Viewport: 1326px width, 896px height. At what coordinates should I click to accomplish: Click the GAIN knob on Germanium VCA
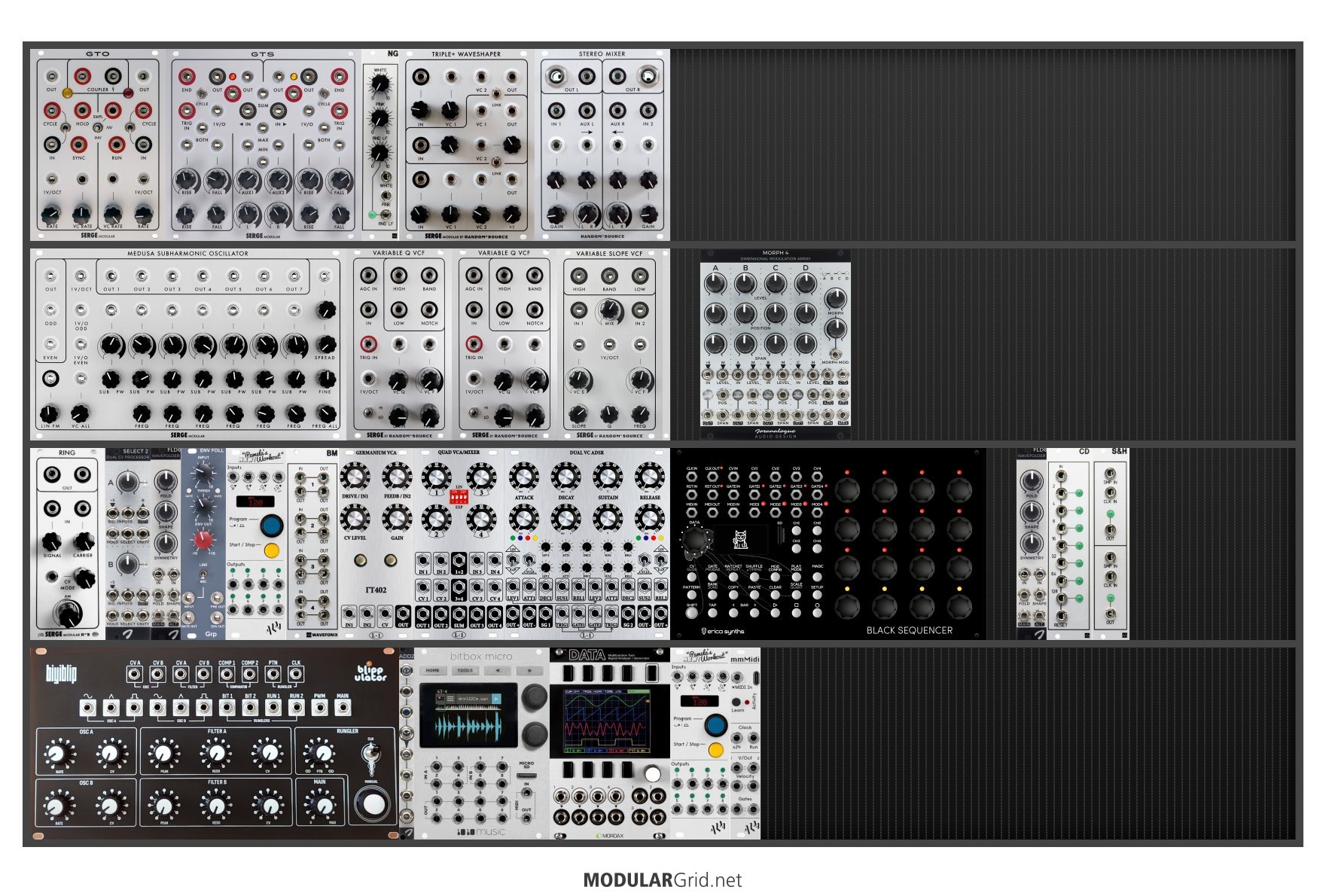[x=397, y=518]
